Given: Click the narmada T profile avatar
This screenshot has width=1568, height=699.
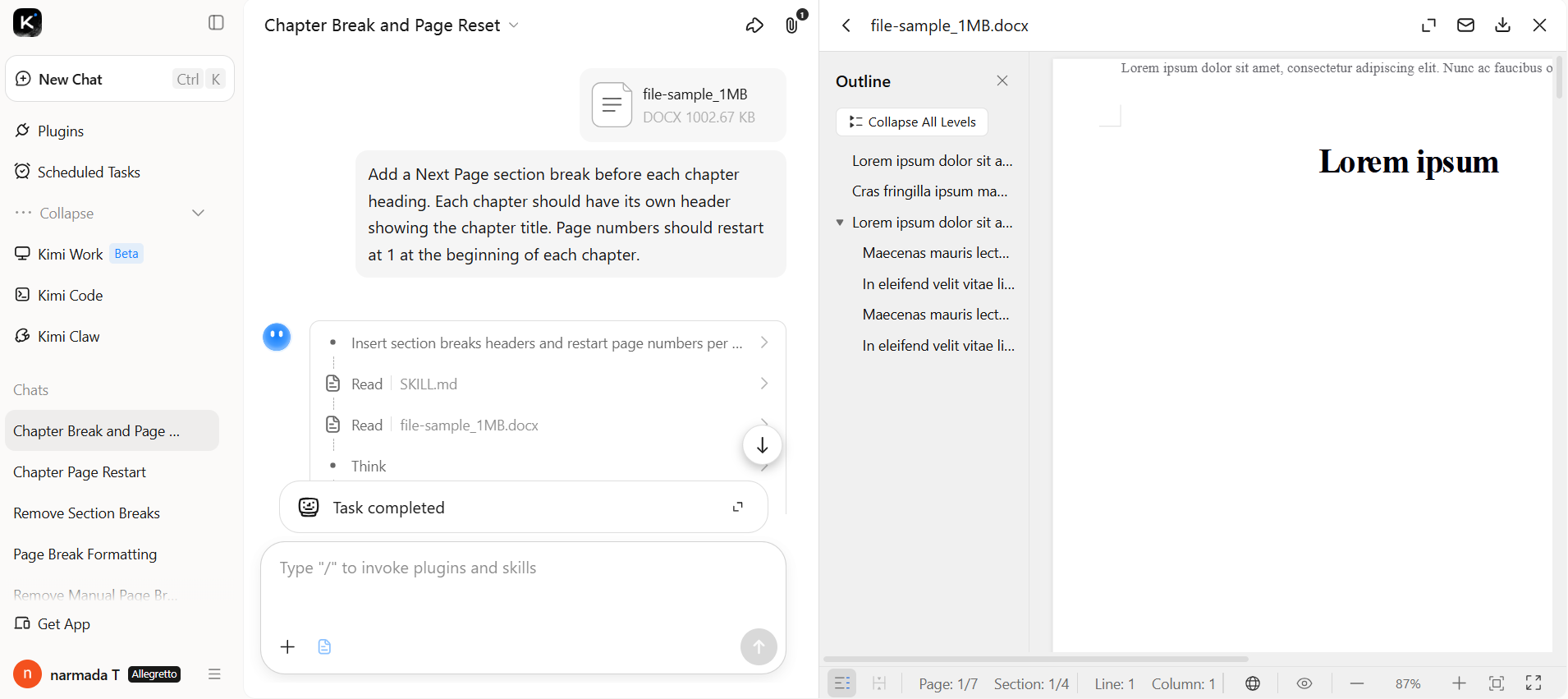Looking at the screenshot, I should (27, 674).
